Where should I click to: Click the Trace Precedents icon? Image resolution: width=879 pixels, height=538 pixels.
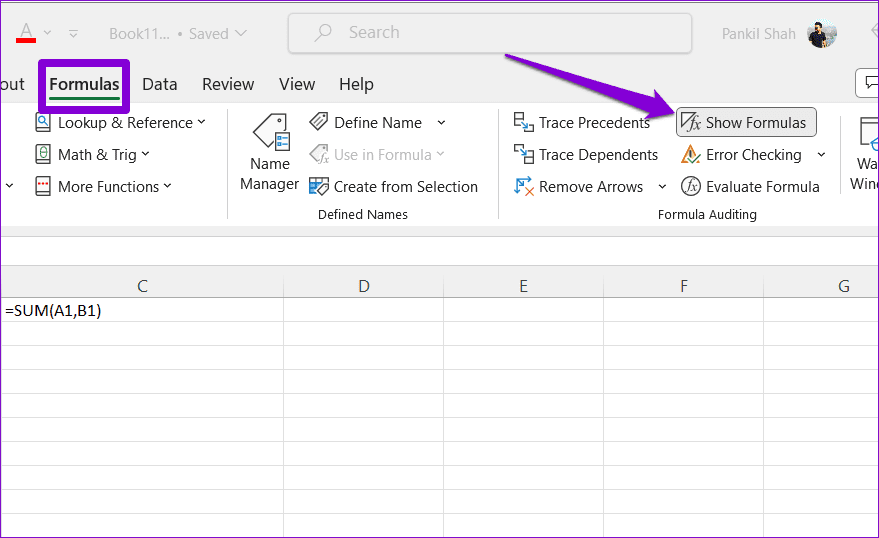tap(524, 122)
